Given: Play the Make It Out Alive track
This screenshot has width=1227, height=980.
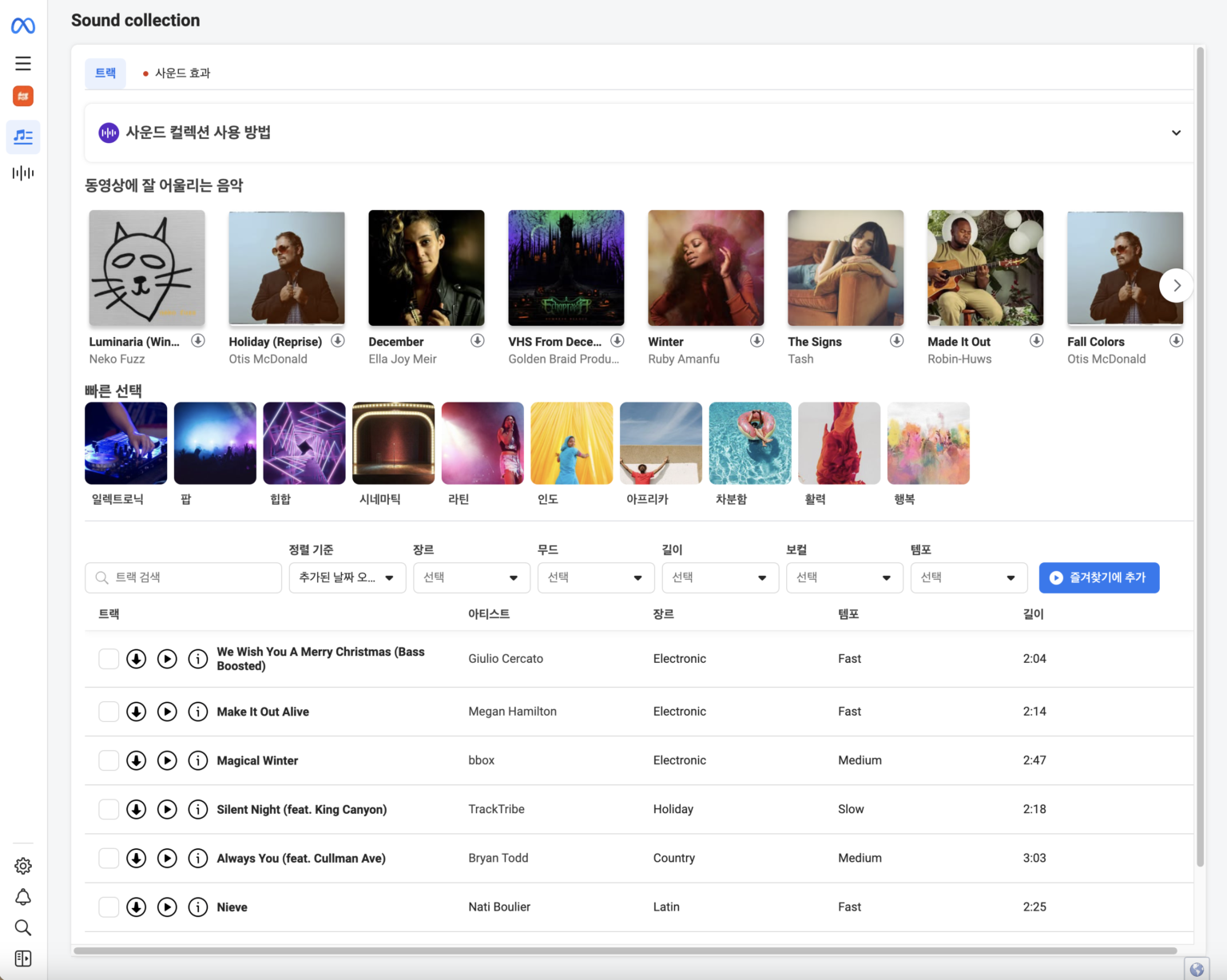Looking at the screenshot, I should click(x=167, y=712).
